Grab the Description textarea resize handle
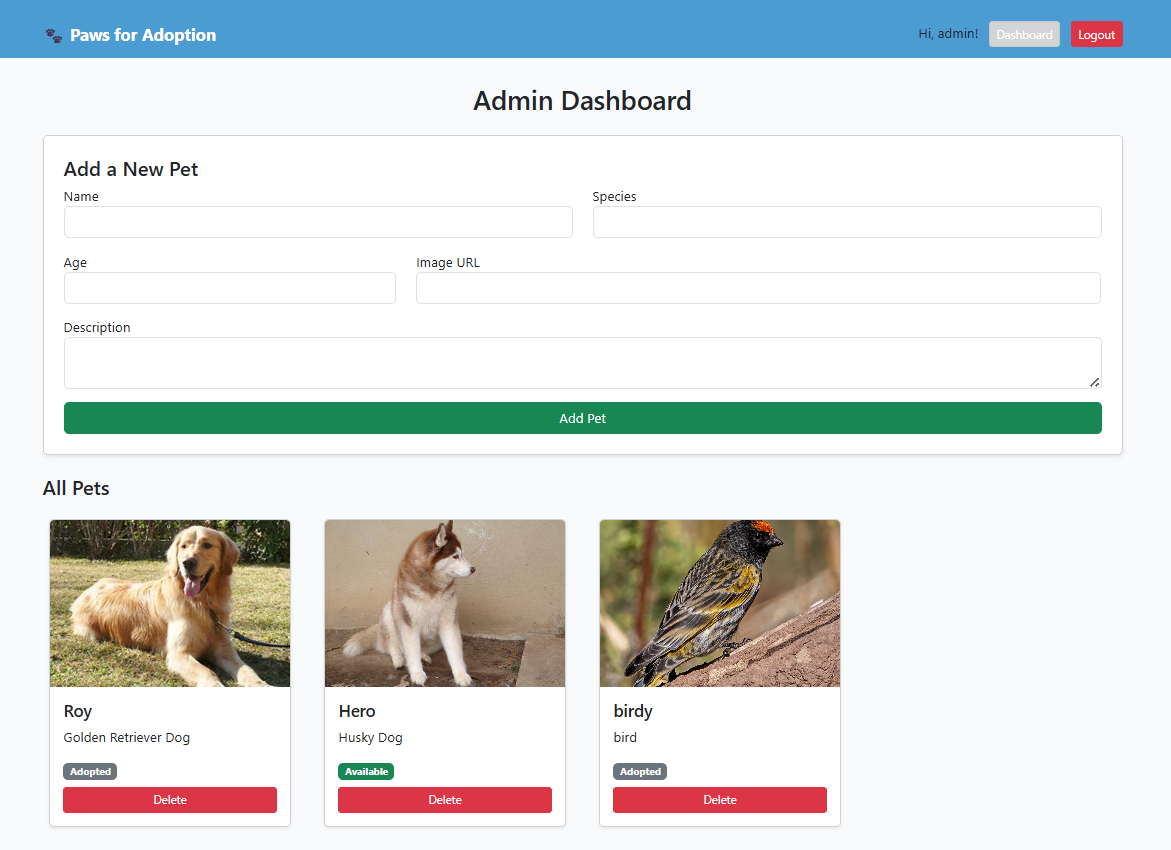The image size is (1171, 850). 1095,382
